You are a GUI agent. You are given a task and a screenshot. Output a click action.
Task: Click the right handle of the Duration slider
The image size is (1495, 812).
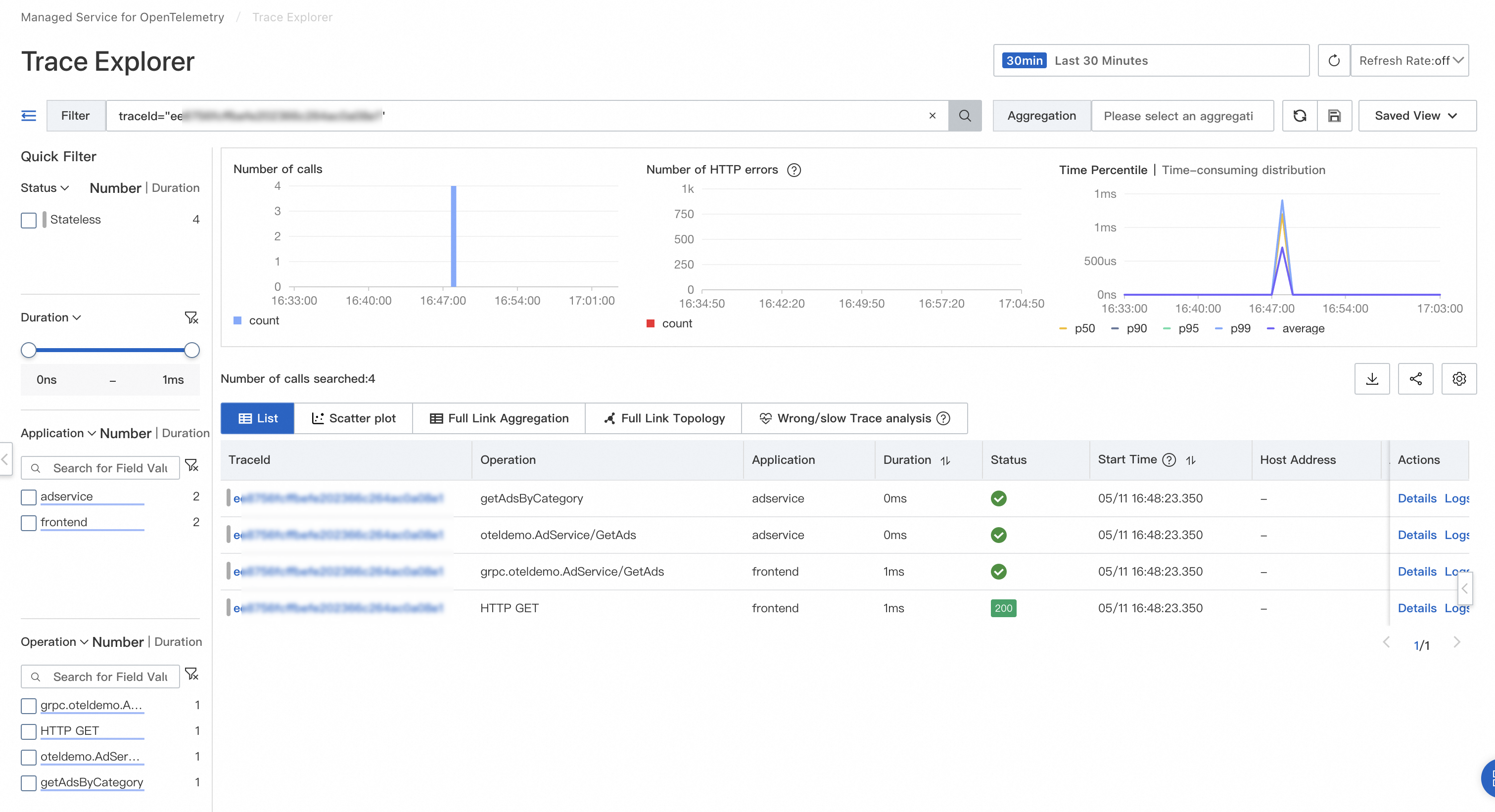tap(191, 350)
